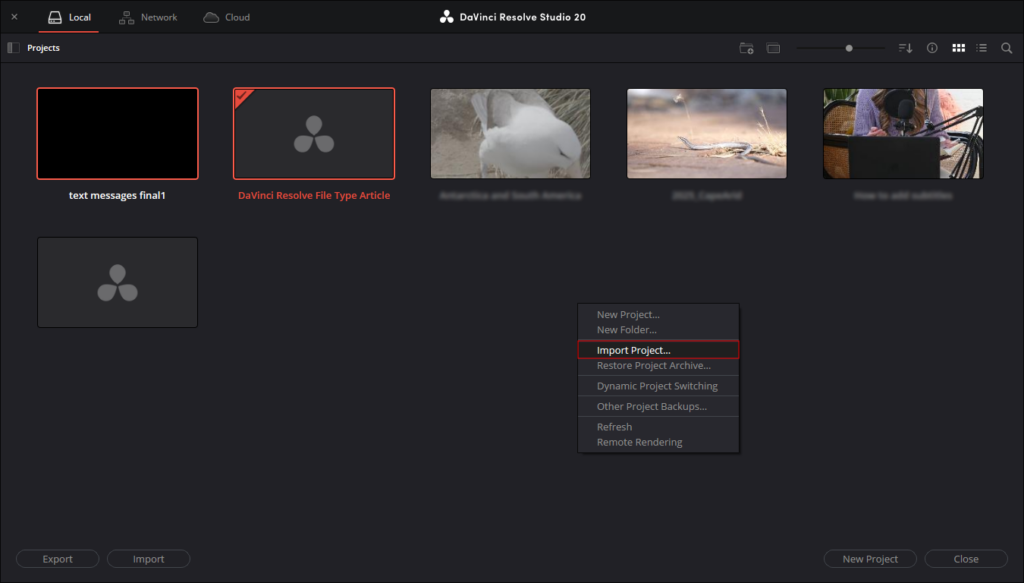Open the Local database tab
The image size is (1024, 583).
[x=69, y=17]
